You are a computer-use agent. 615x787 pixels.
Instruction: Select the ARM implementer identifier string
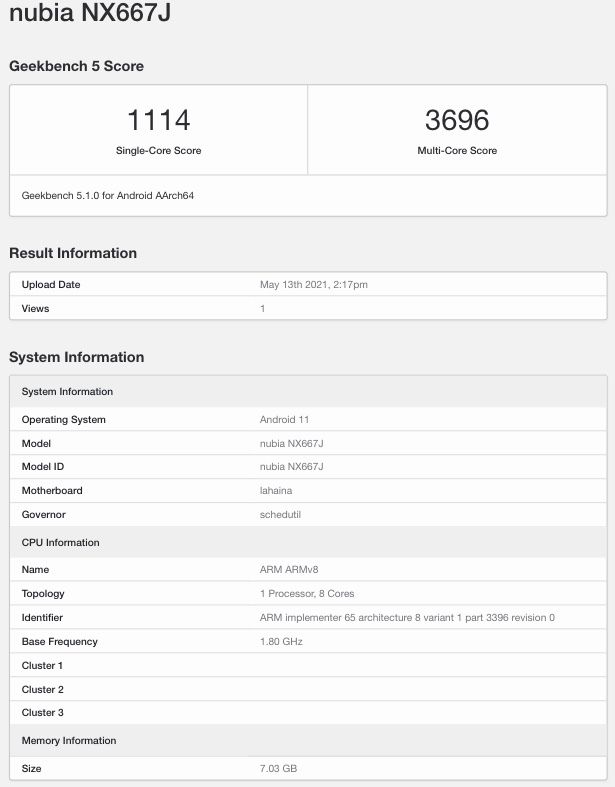(x=407, y=618)
